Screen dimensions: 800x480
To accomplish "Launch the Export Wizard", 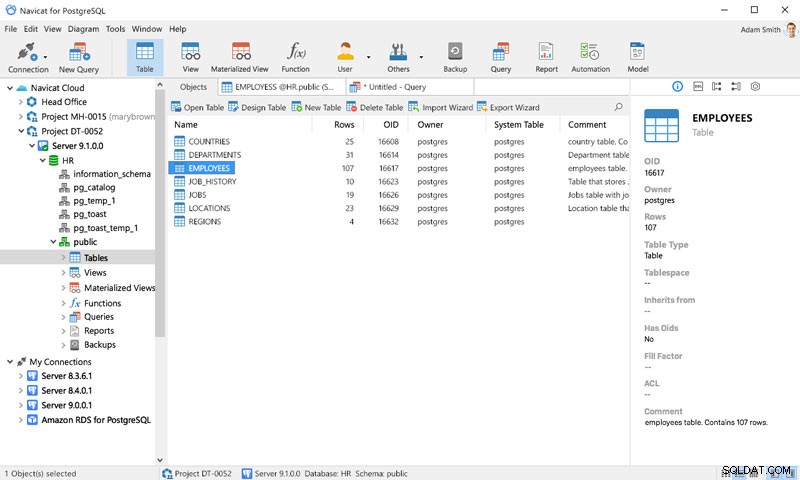I will (x=508, y=107).
